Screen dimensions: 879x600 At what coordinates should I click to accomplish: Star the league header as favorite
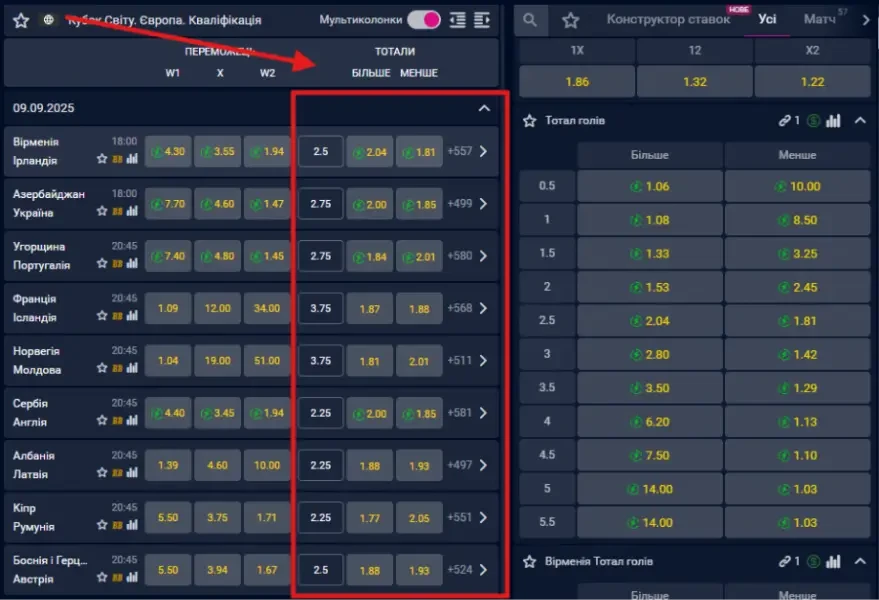coord(21,20)
